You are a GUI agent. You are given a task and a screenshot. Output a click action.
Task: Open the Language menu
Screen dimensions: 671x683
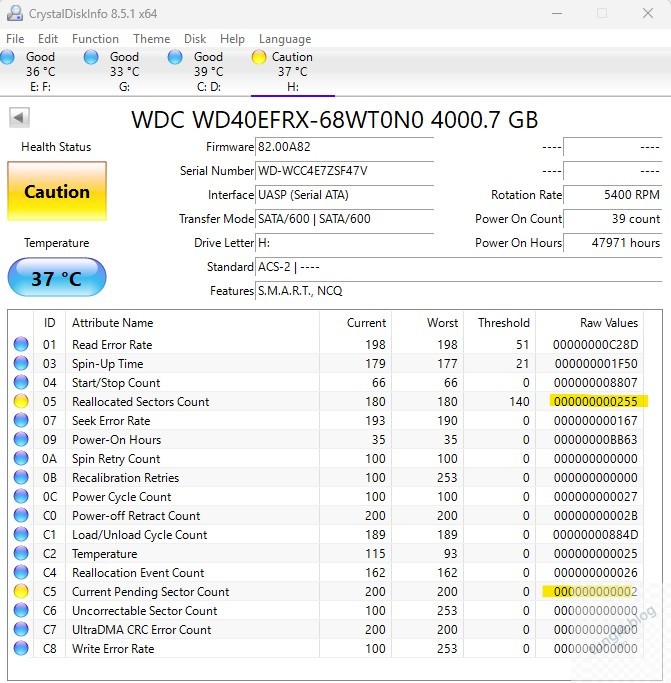pos(285,39)
